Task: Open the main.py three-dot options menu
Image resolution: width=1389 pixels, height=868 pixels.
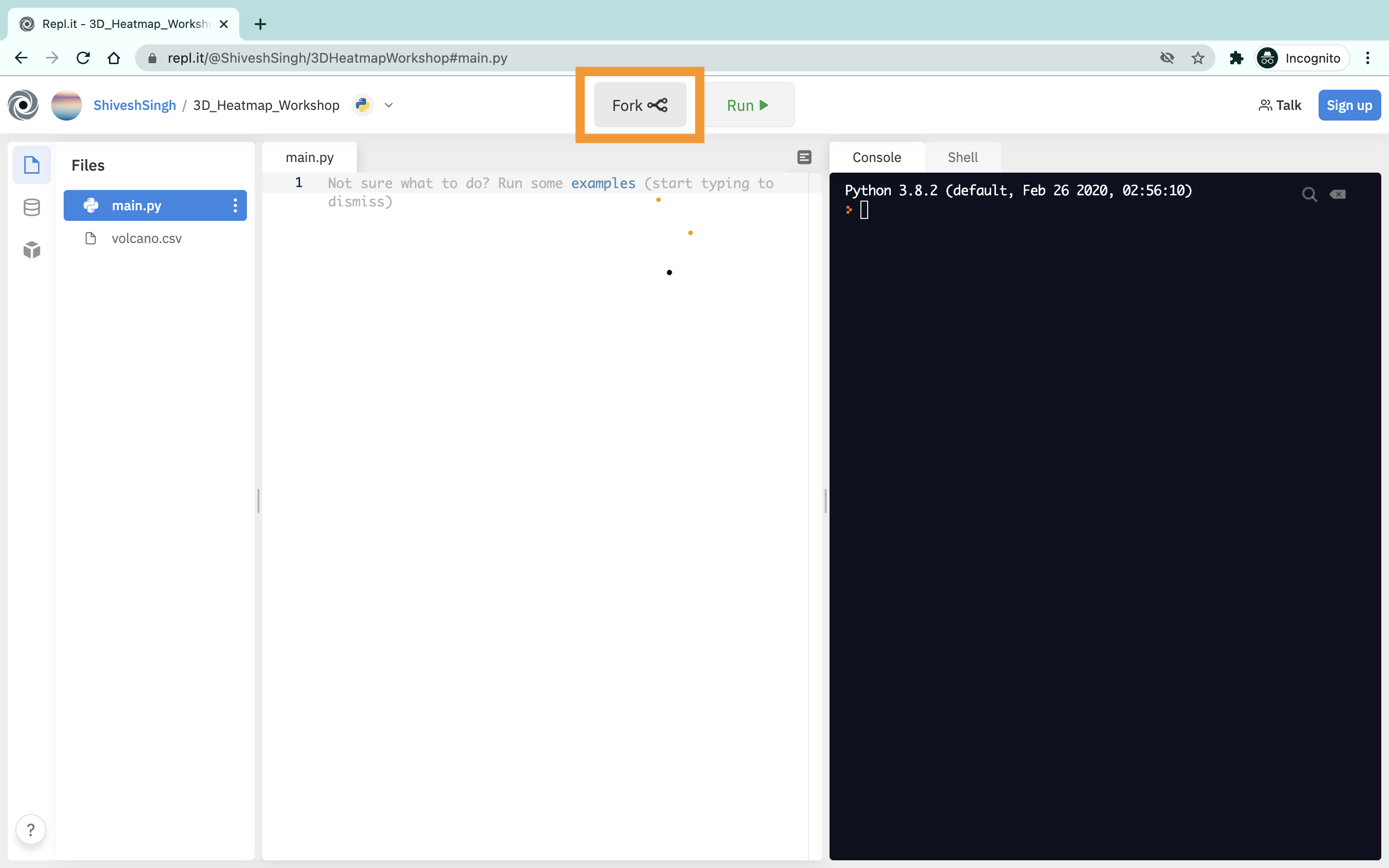Action: pyautogui.click(x=235, y=205)
